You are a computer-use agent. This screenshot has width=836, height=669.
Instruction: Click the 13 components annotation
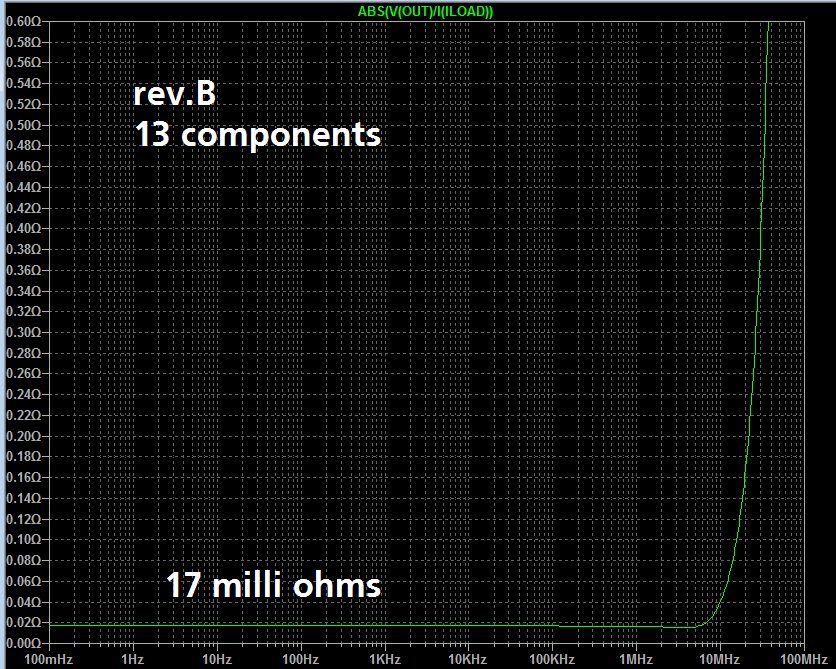pos(258,134)
